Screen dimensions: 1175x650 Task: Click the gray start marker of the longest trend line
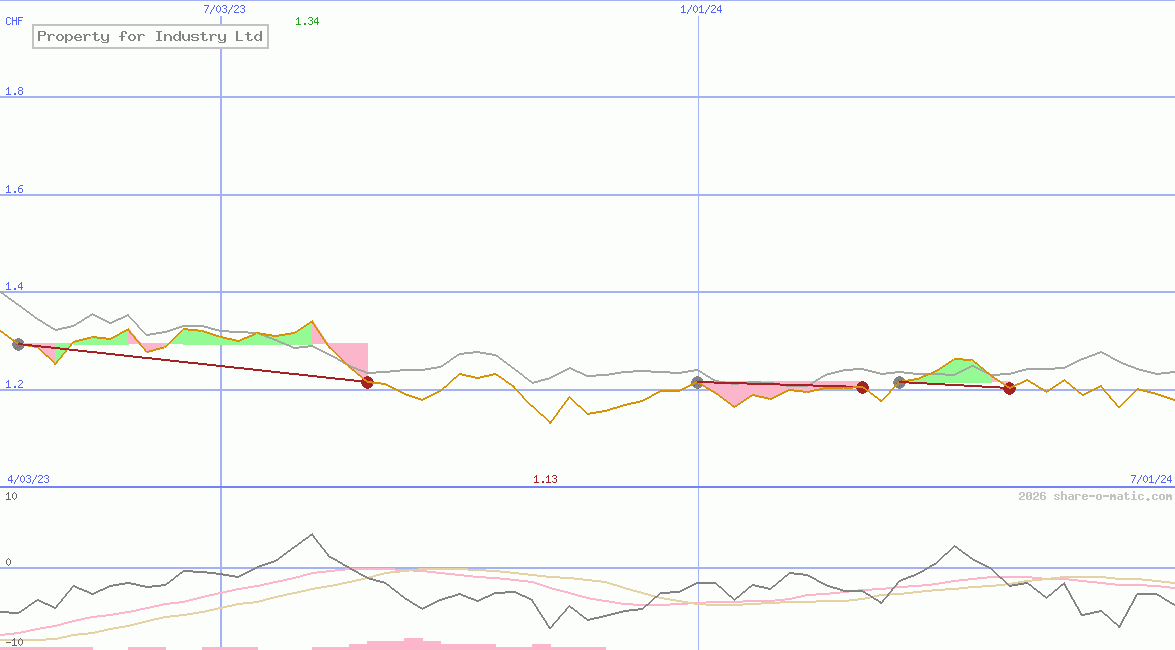(18, 344)
